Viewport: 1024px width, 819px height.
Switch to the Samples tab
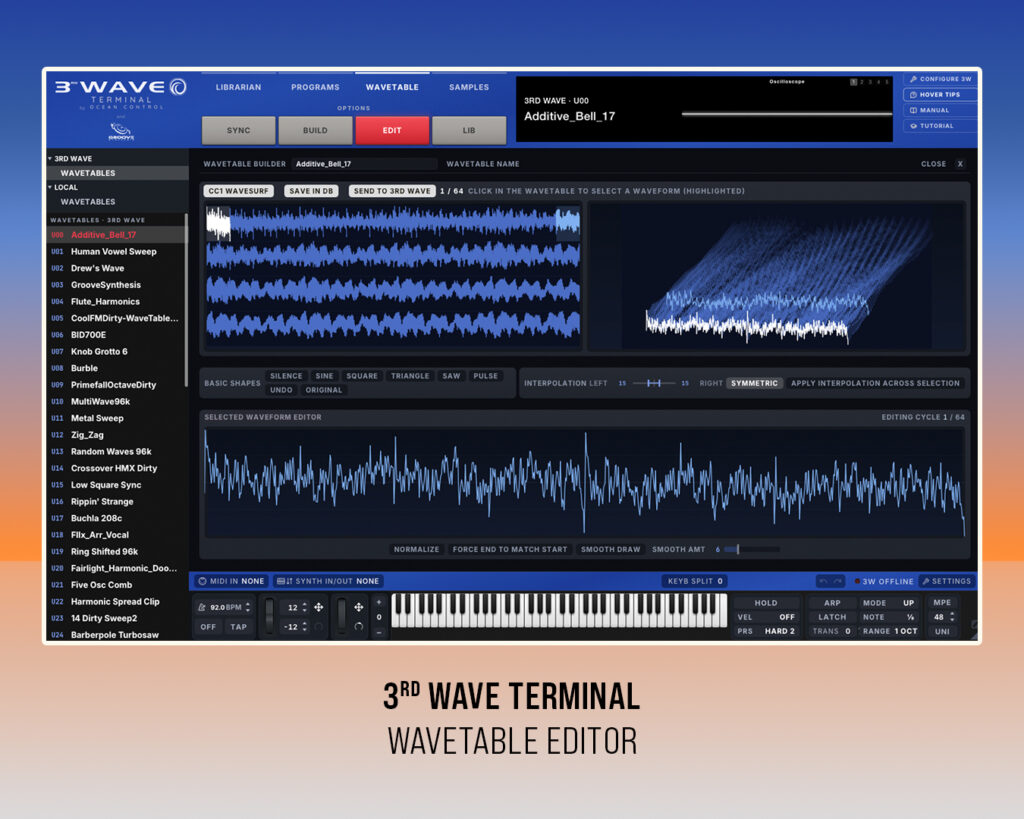pyautogui.click(x=469, y=87)
